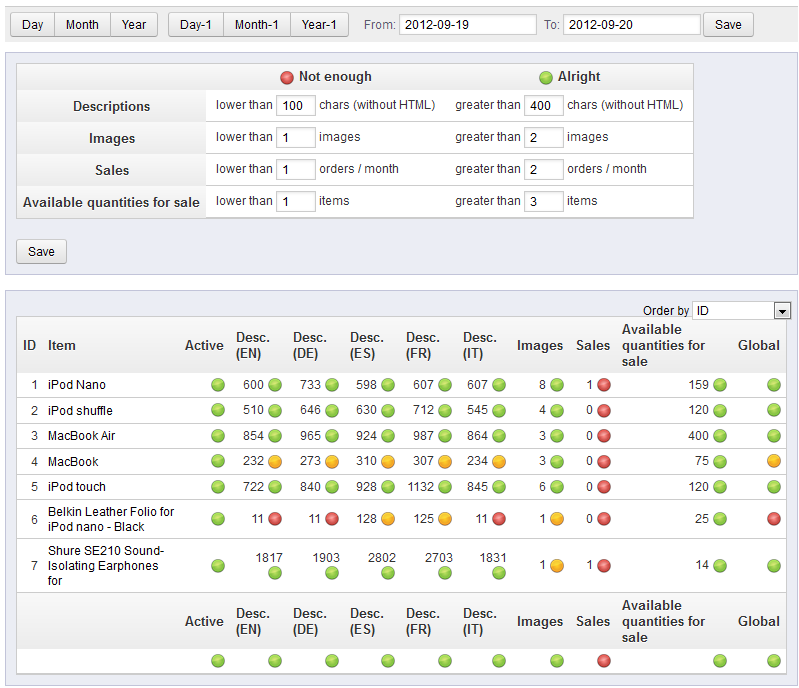The image size is (799, 688).
Task: Click Save button next to date range
Action: pos(728,25)
